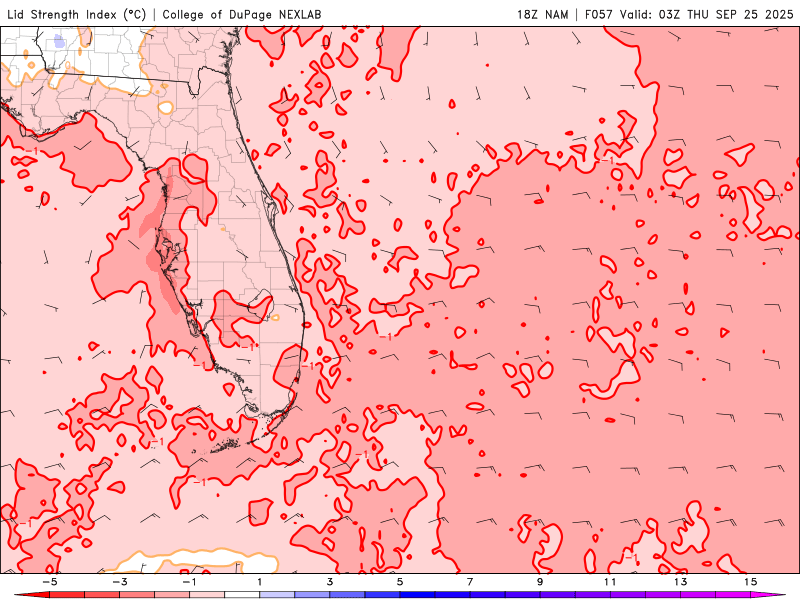Click the 5 value on the colorbar scale
800x600 pixels.
pos(400,582)
